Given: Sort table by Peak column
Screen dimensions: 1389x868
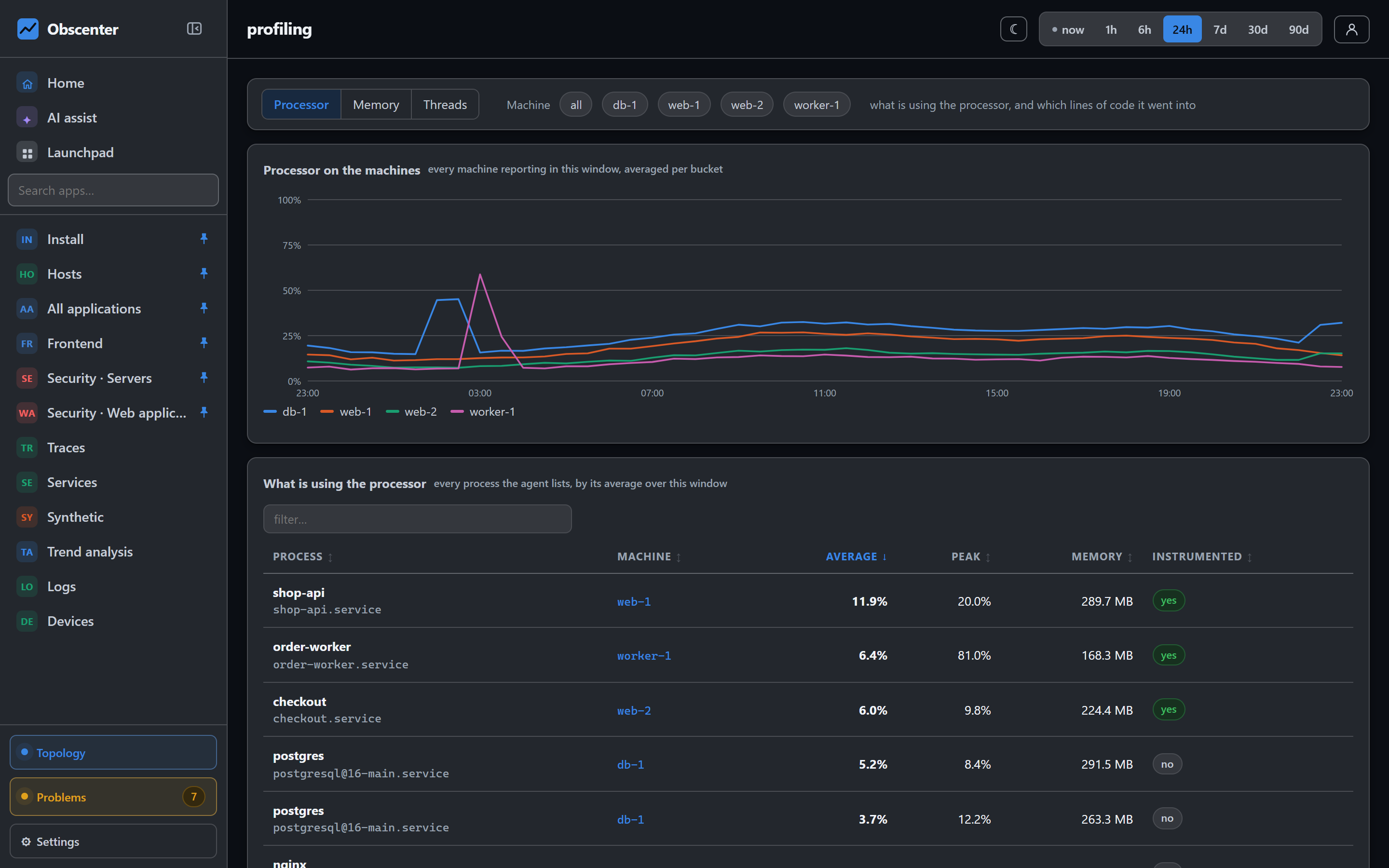Looking at the screenshot, I should click(x=970, y=557).
